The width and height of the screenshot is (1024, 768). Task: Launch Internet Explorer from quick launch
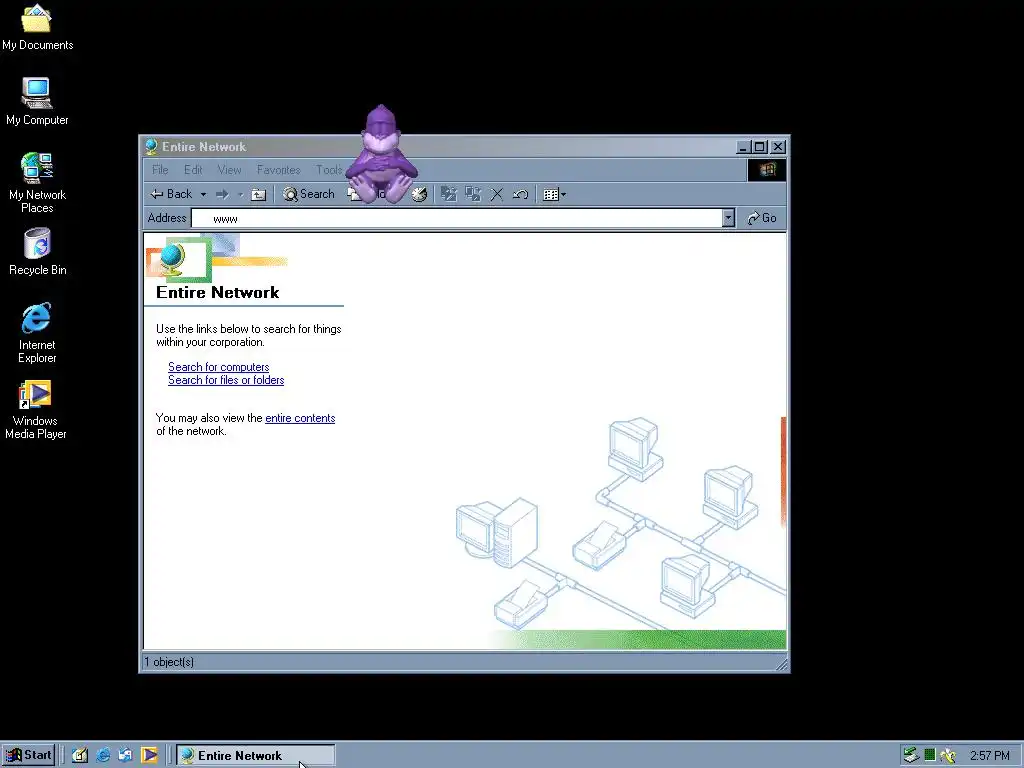pyautogui.click(x=103, y=755)
